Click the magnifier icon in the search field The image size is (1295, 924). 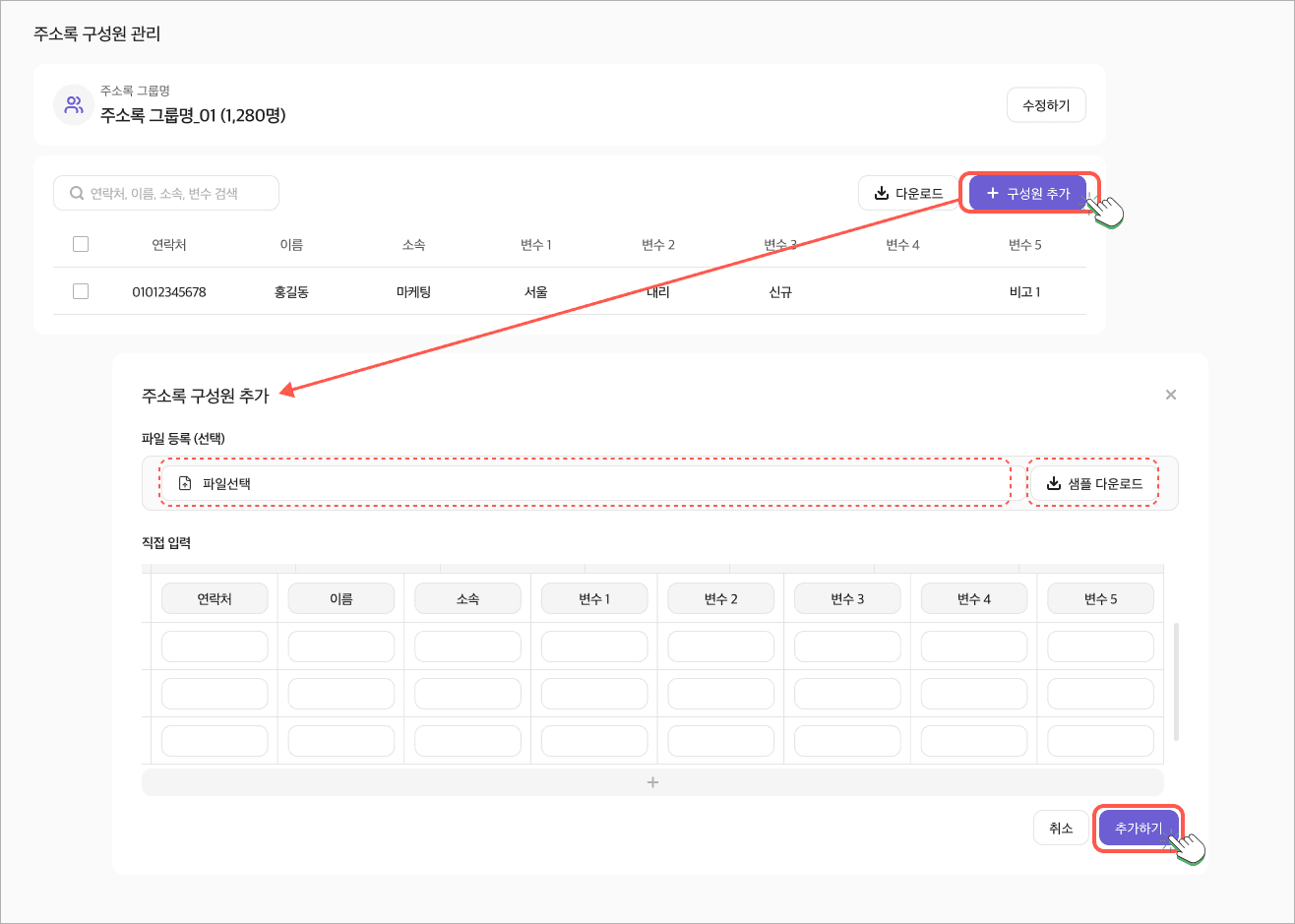pos(76,194)
